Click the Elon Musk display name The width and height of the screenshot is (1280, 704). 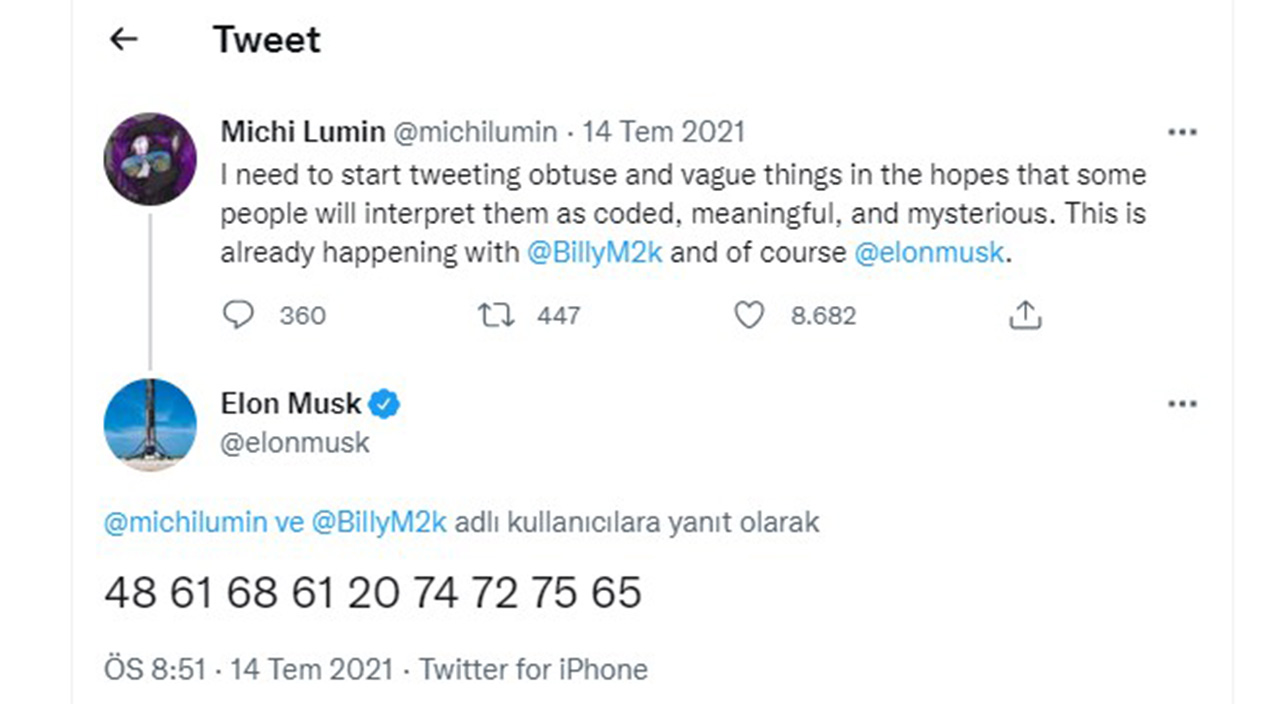point(290,404)
